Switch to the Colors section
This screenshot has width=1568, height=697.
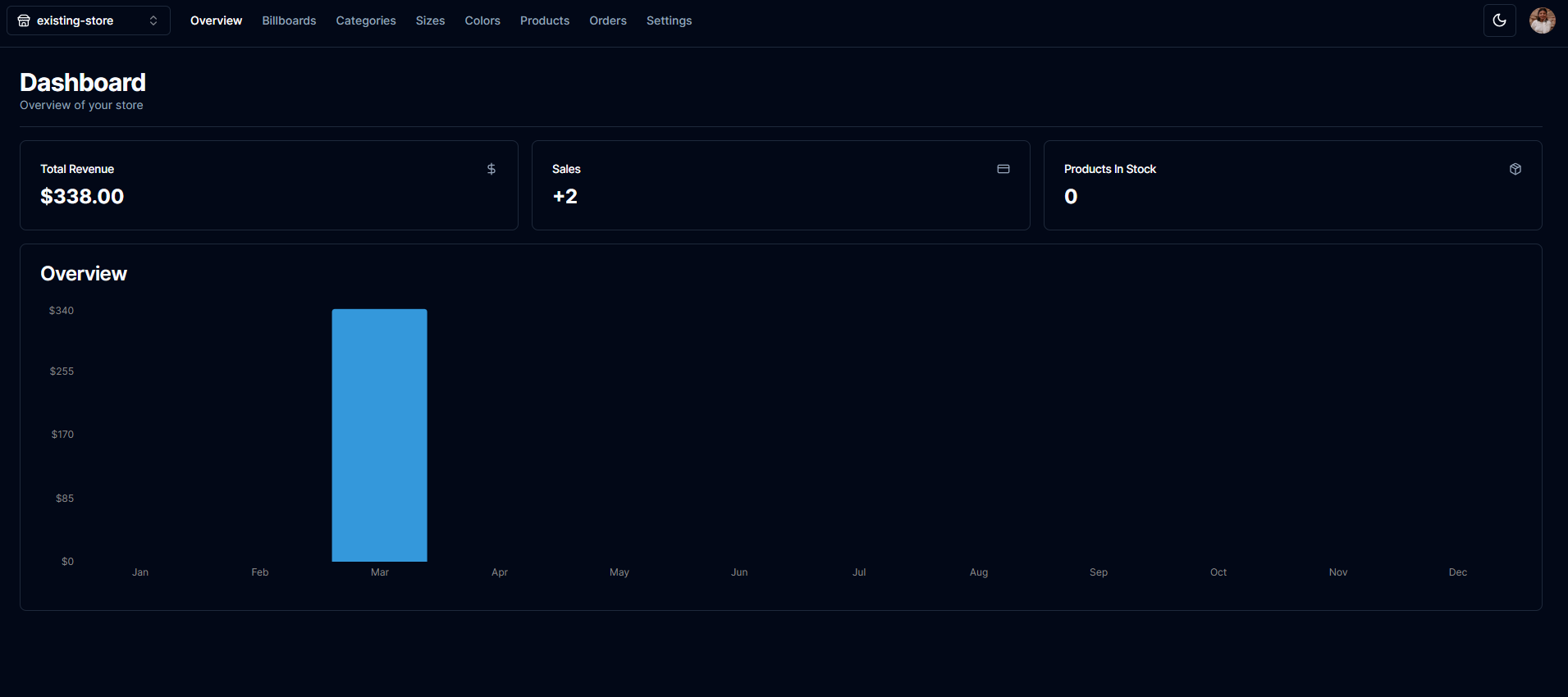pos(482,20)
